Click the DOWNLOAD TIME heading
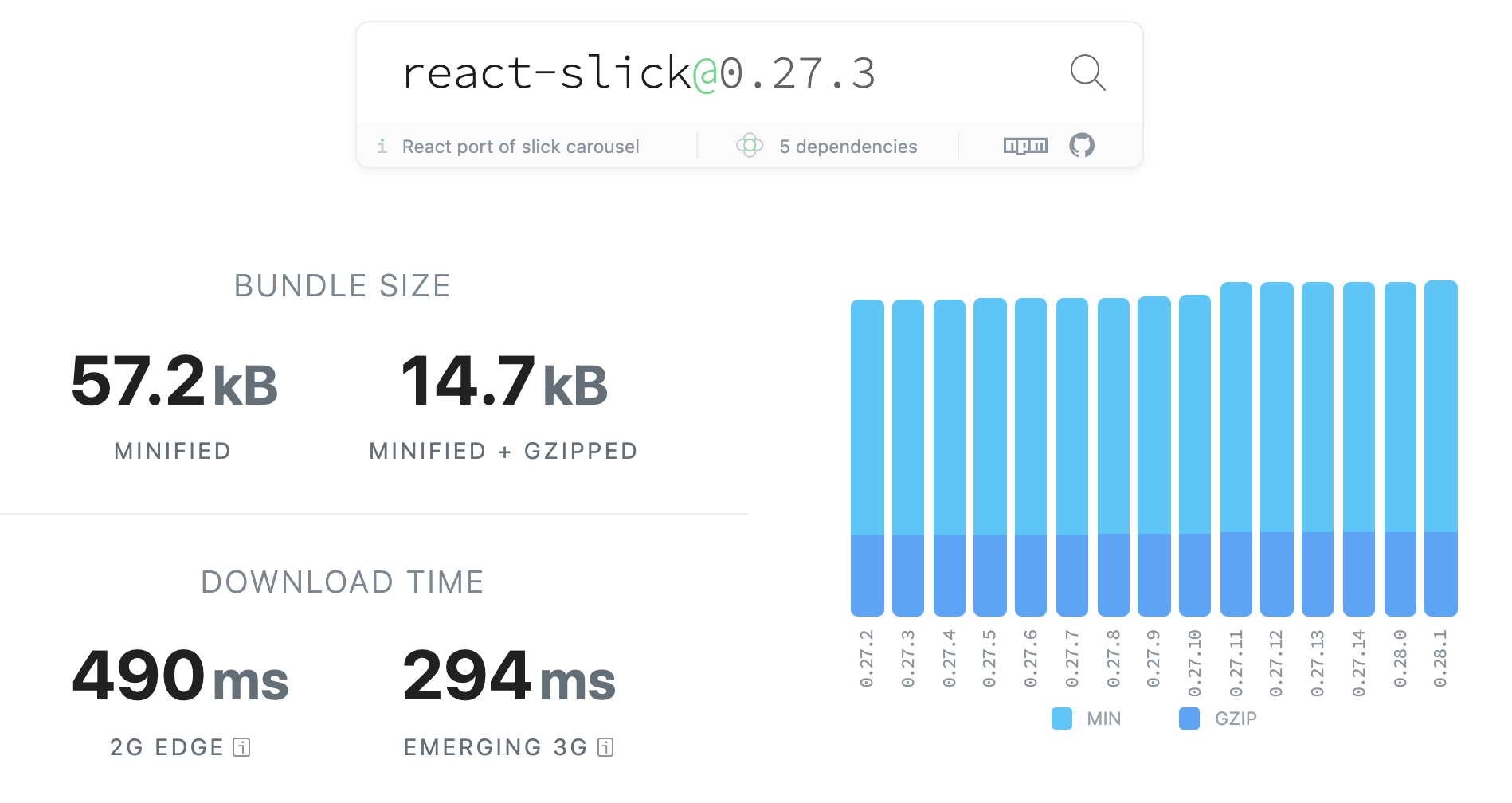This screenshot has width=1512, height=803. [x=343, y=582]
